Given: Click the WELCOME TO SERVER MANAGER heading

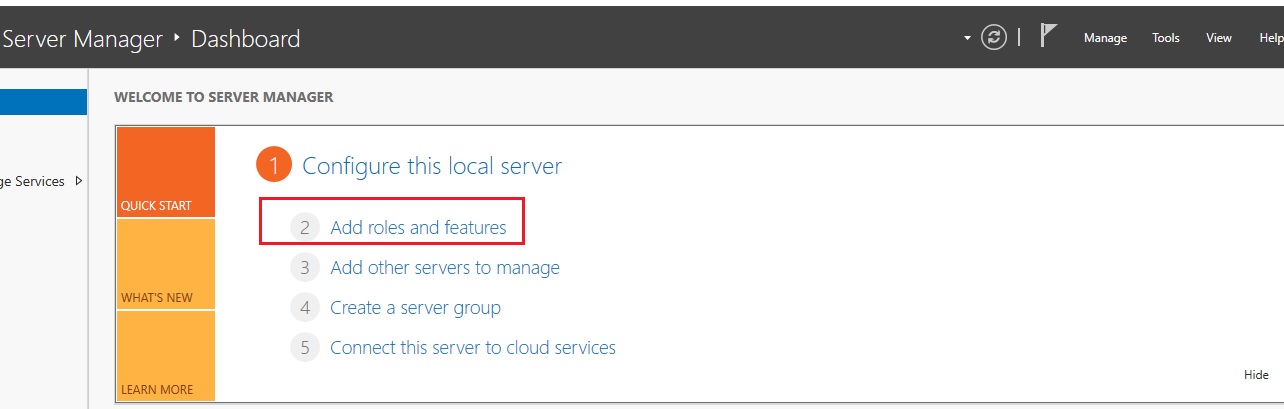Looking at the screenshot, I should click(x=224, y=97).
